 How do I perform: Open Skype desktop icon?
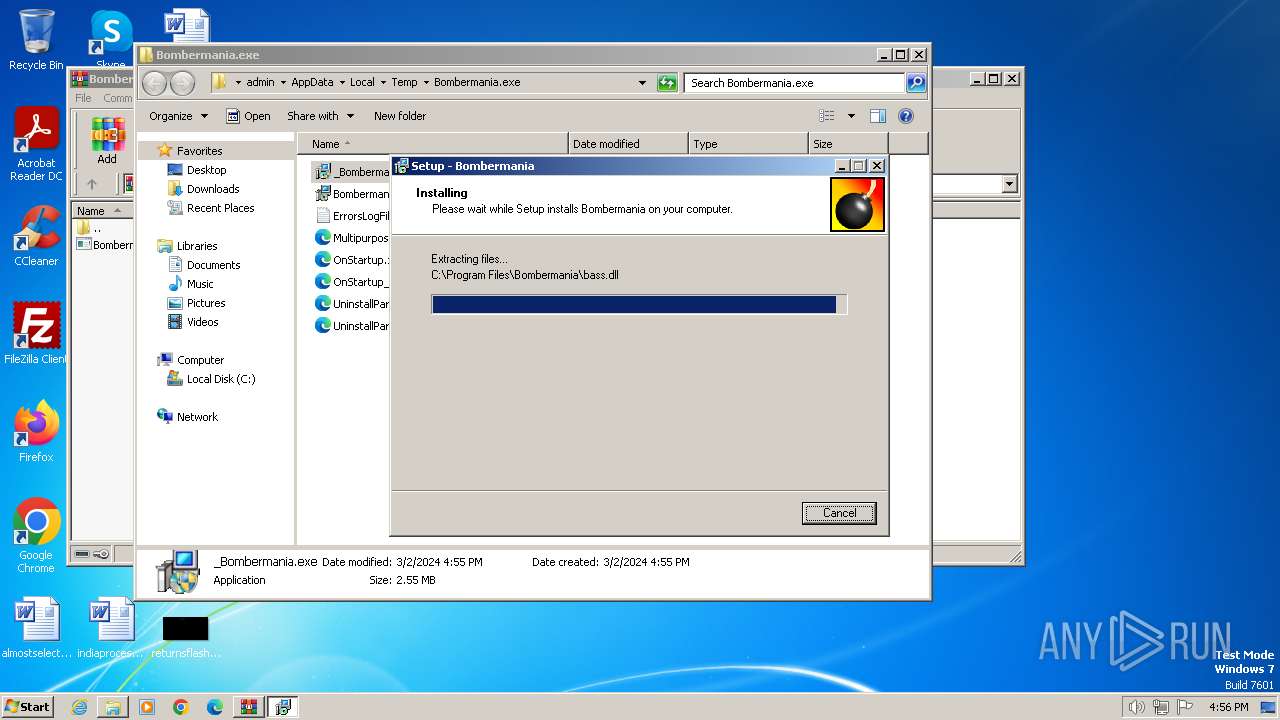[111, 40]
